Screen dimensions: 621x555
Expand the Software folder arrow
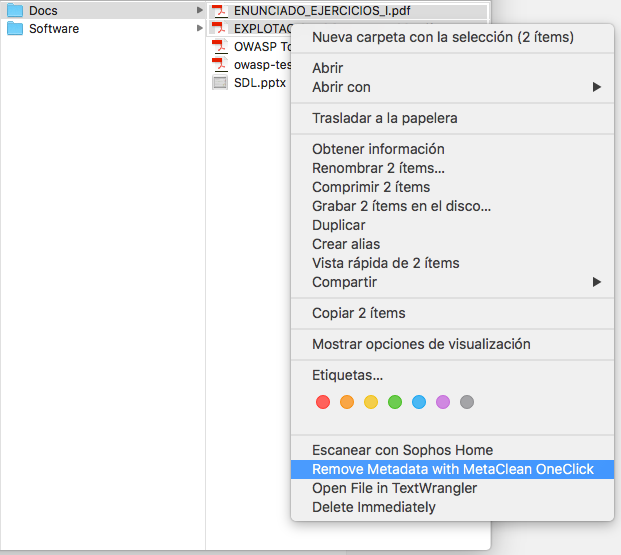[199, 28]
